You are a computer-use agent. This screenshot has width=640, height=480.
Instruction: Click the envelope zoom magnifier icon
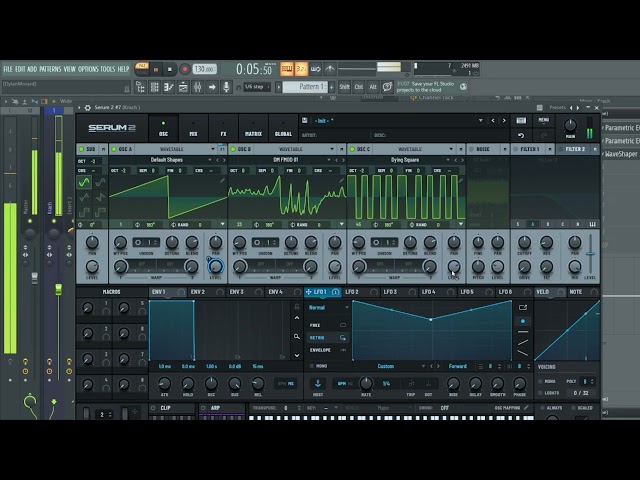pyautogui.click(x=297, y=337)
